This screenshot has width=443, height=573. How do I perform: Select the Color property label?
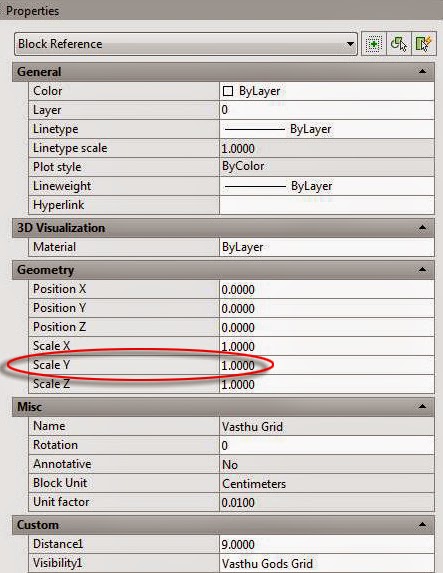coord(48,91)
